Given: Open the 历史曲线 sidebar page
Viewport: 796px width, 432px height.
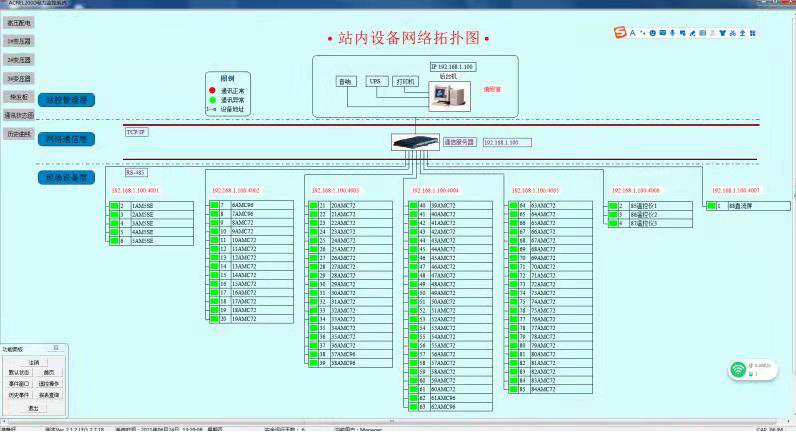Looking at the screenshot, I should [x=19, y=134].
